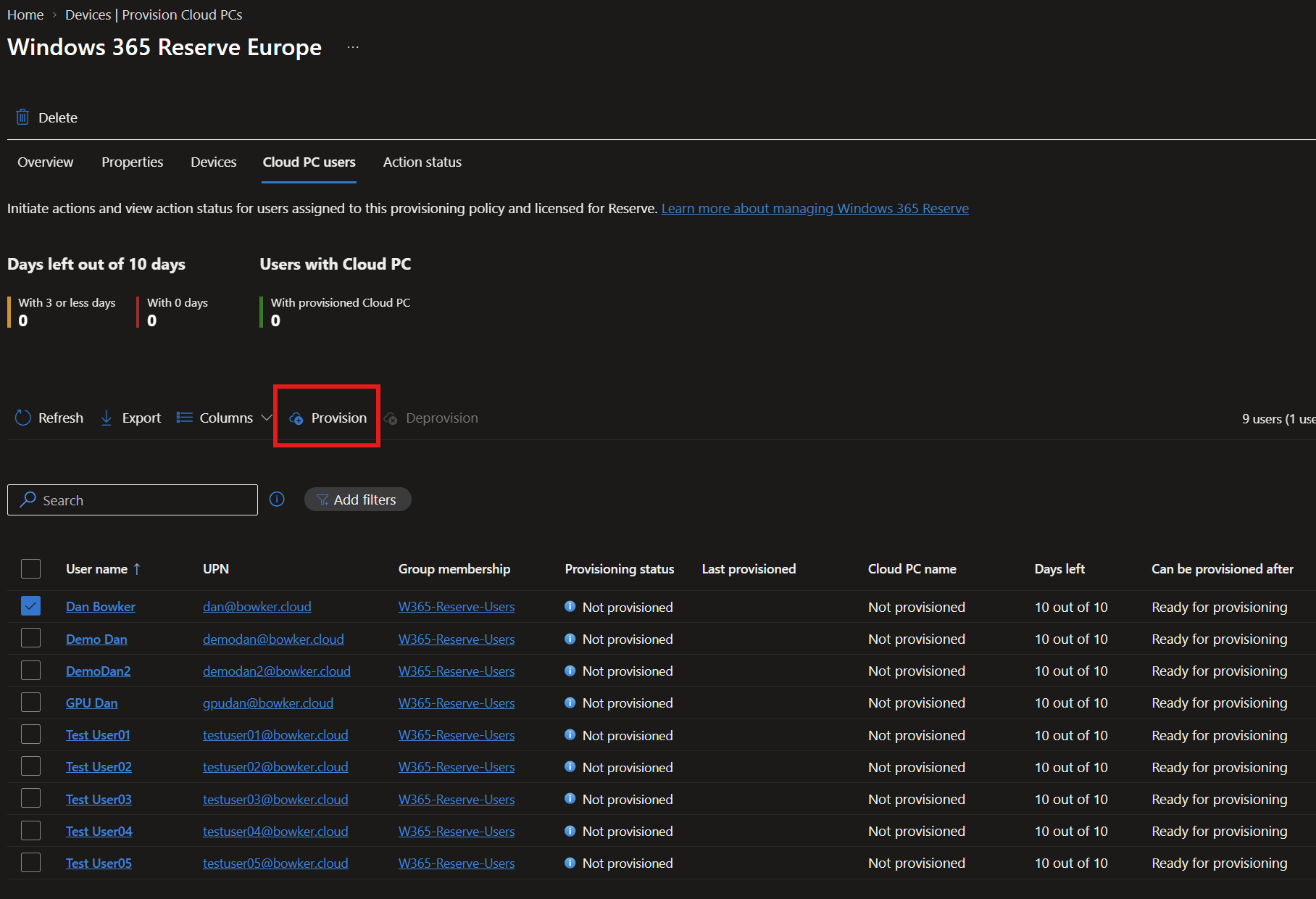Open the dan@bowker.cloud UPN link

[x=257, y=606]
